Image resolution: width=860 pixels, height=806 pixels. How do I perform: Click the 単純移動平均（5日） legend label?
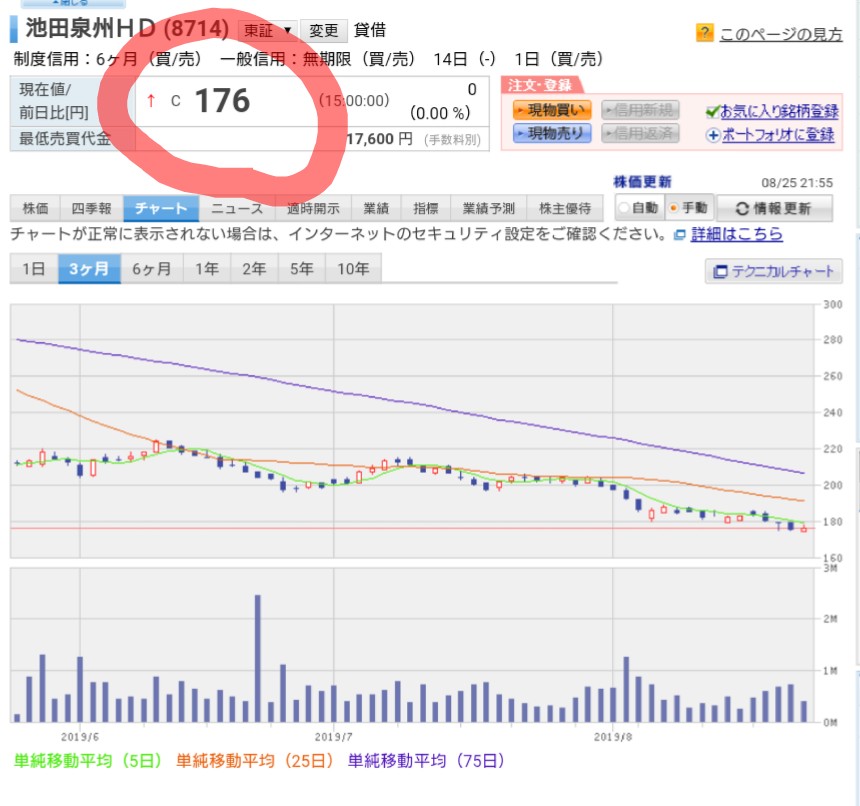coord(88,760)
